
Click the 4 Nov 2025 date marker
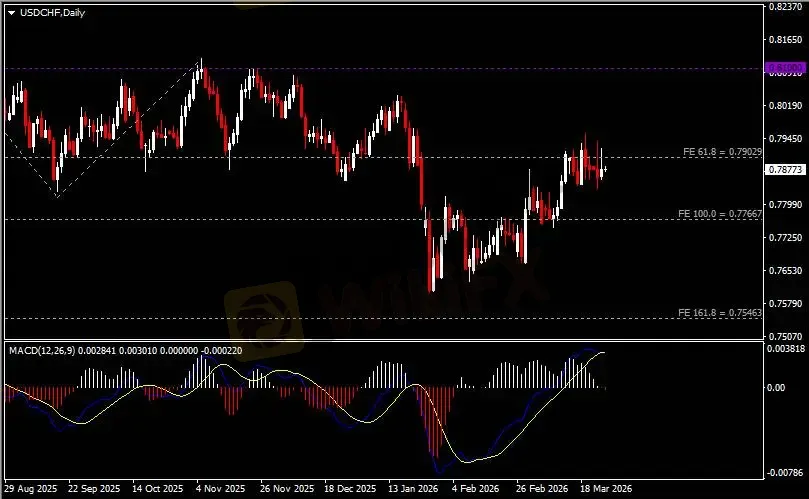[221, 491]
